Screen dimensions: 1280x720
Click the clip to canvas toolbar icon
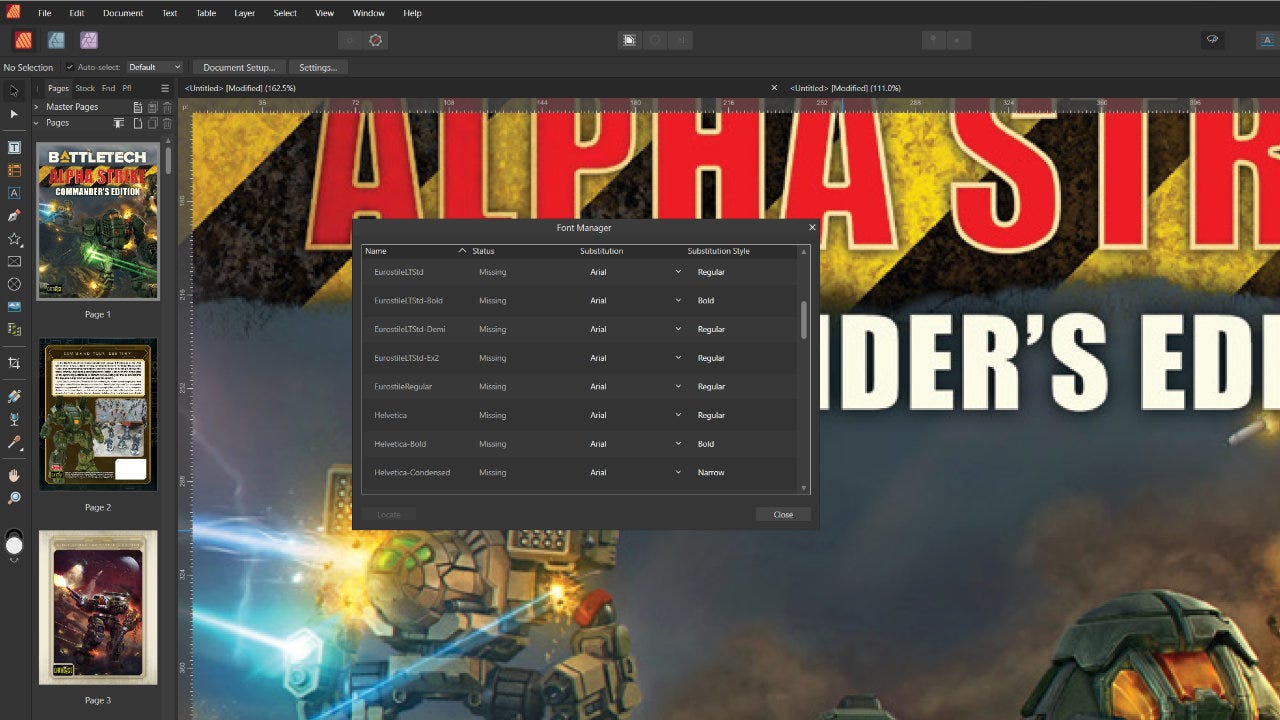point(629,40)
